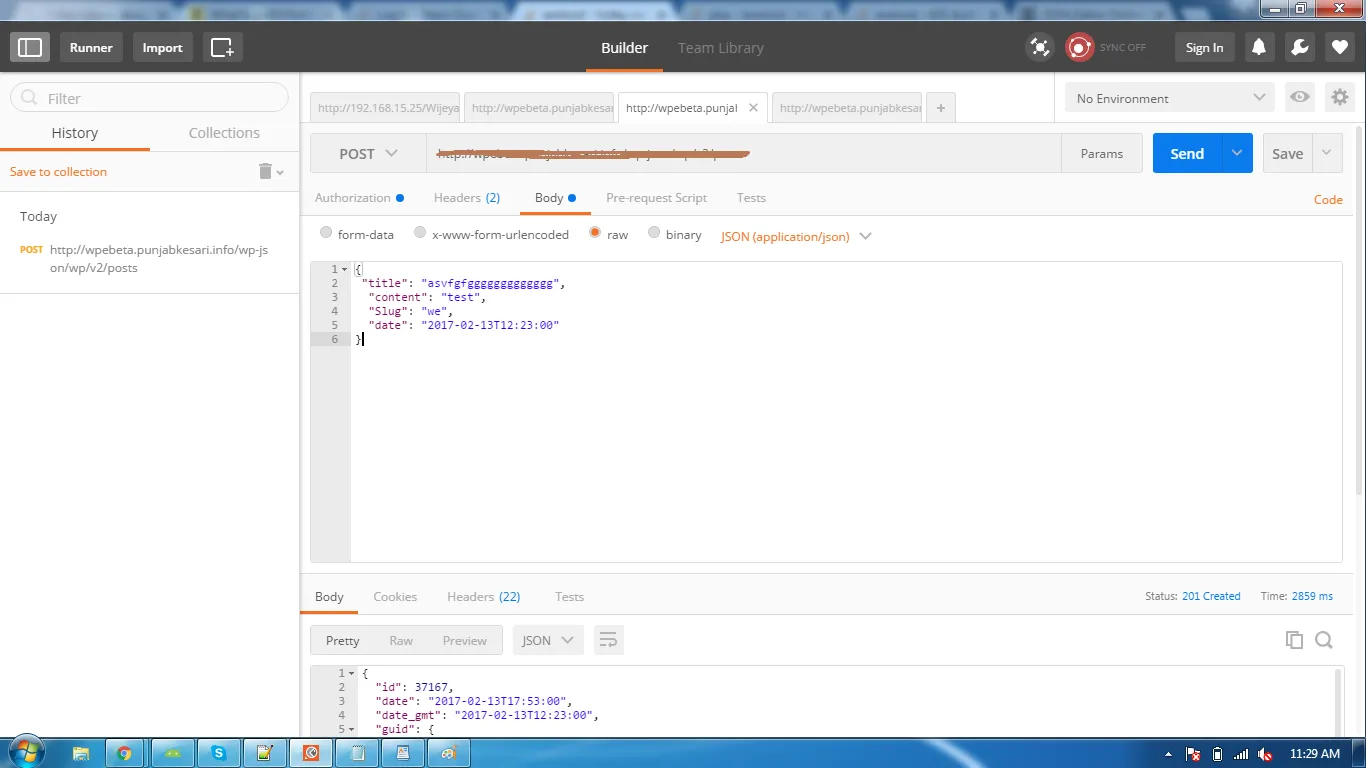Image resolution: width=1366 pixels, height=768 pixels.
Task: Open the Pre-request Script tab
Action: (x=656, y=197)
